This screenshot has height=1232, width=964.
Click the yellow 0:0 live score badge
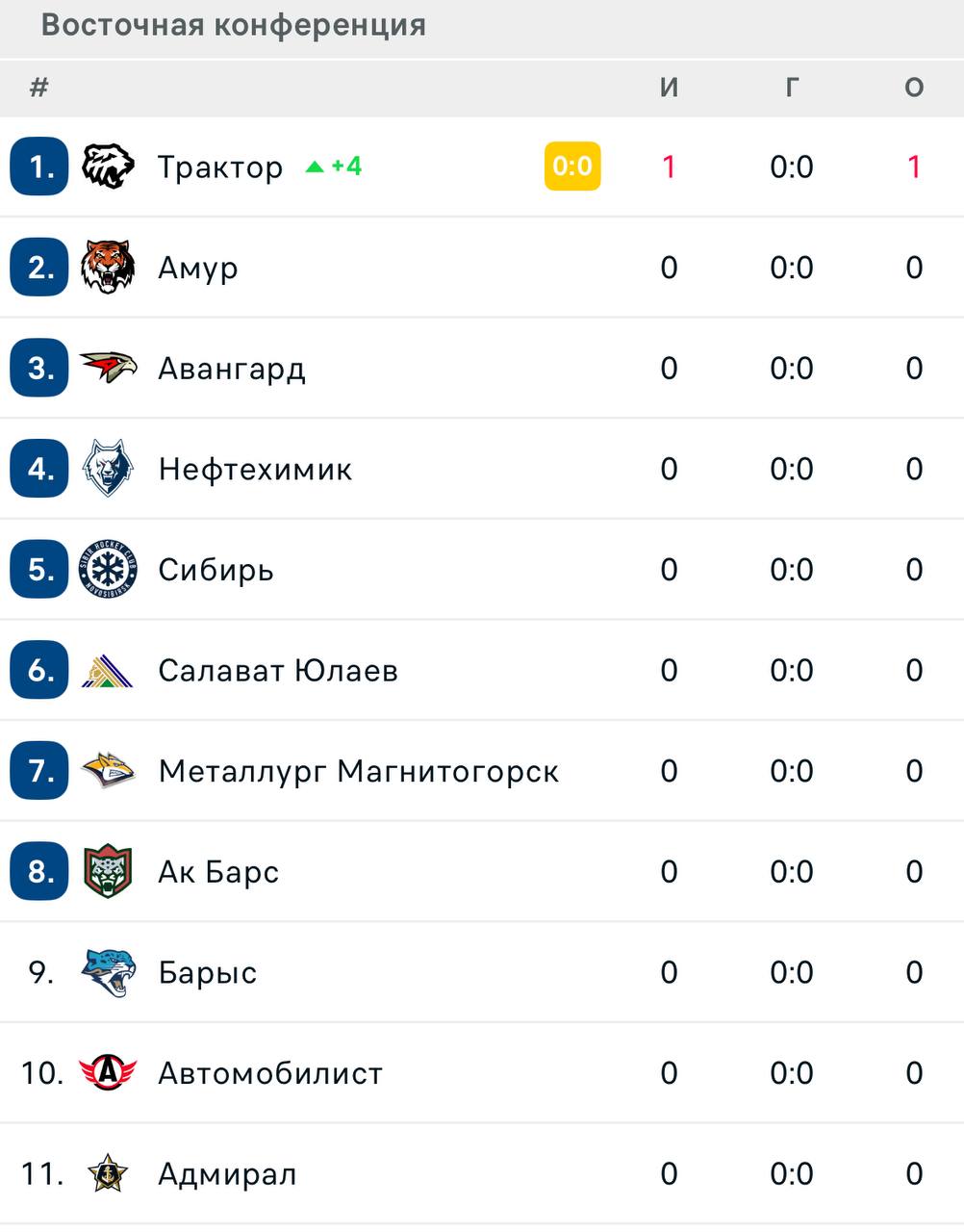pyautogui.click(x=572, y=167)
